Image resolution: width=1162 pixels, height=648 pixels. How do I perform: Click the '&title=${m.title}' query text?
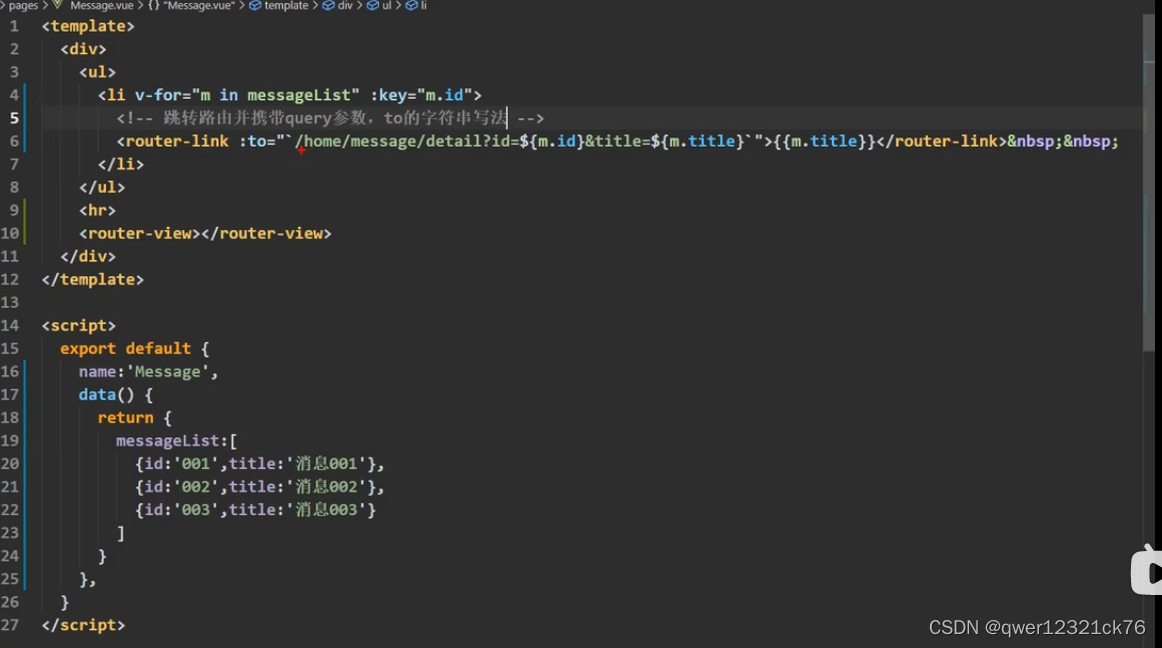(664, 141)
